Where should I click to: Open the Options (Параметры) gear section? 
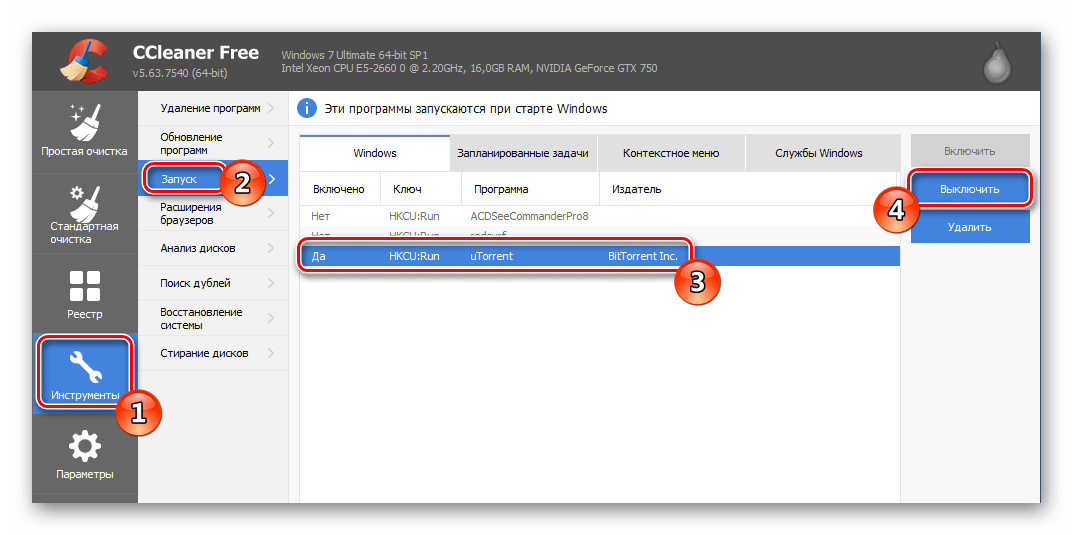pyautogui.click(x=85, y=454)
